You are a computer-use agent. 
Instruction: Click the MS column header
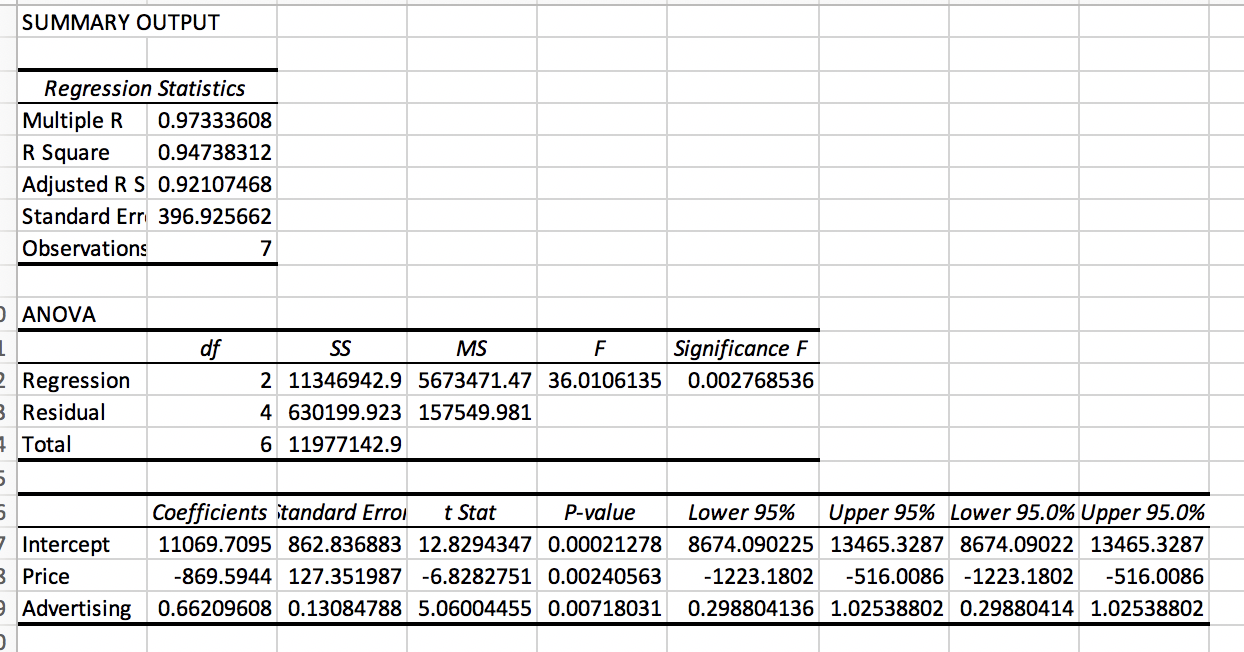click(472, 348)
